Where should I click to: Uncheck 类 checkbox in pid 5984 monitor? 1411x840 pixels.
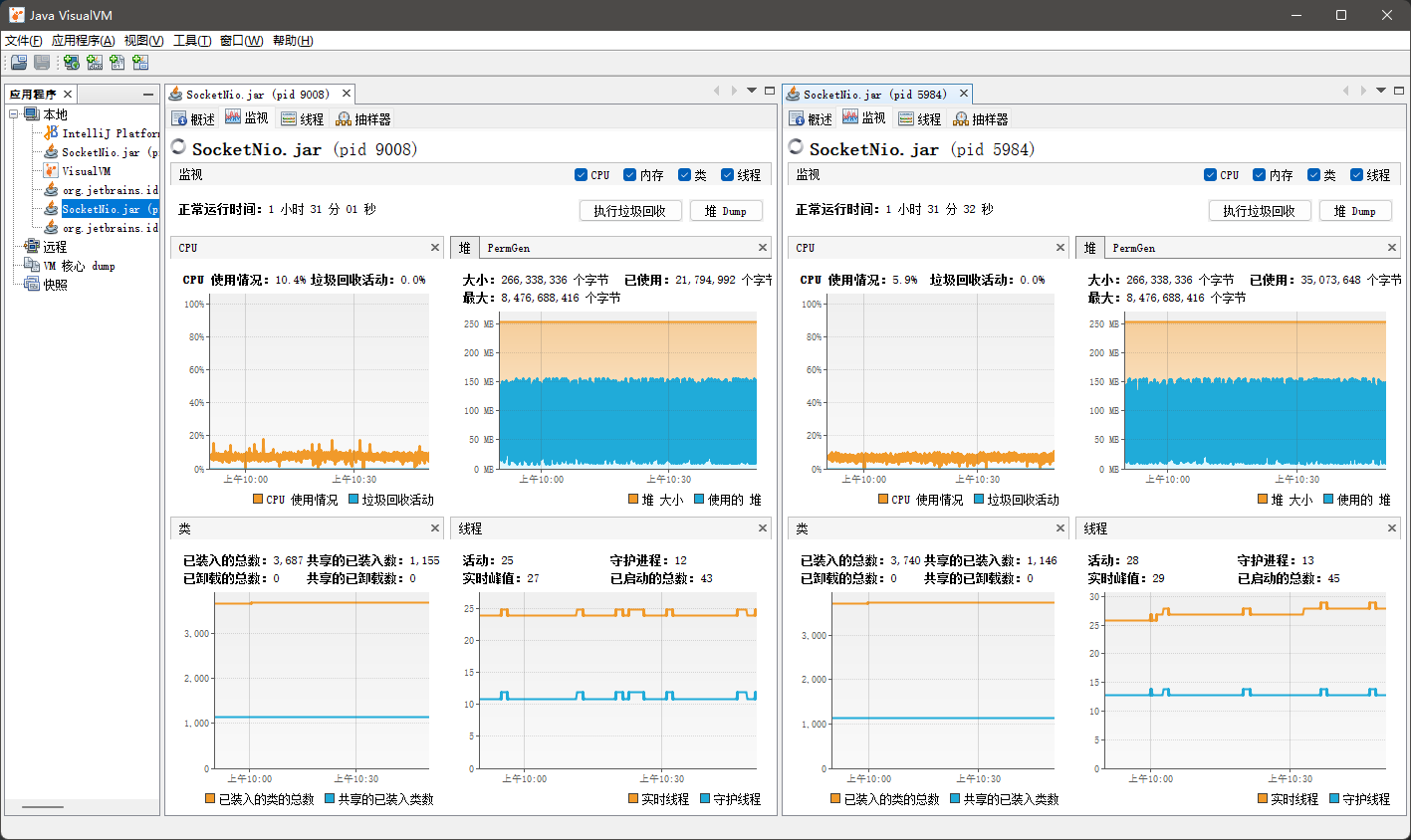[x=1313, y=175]
